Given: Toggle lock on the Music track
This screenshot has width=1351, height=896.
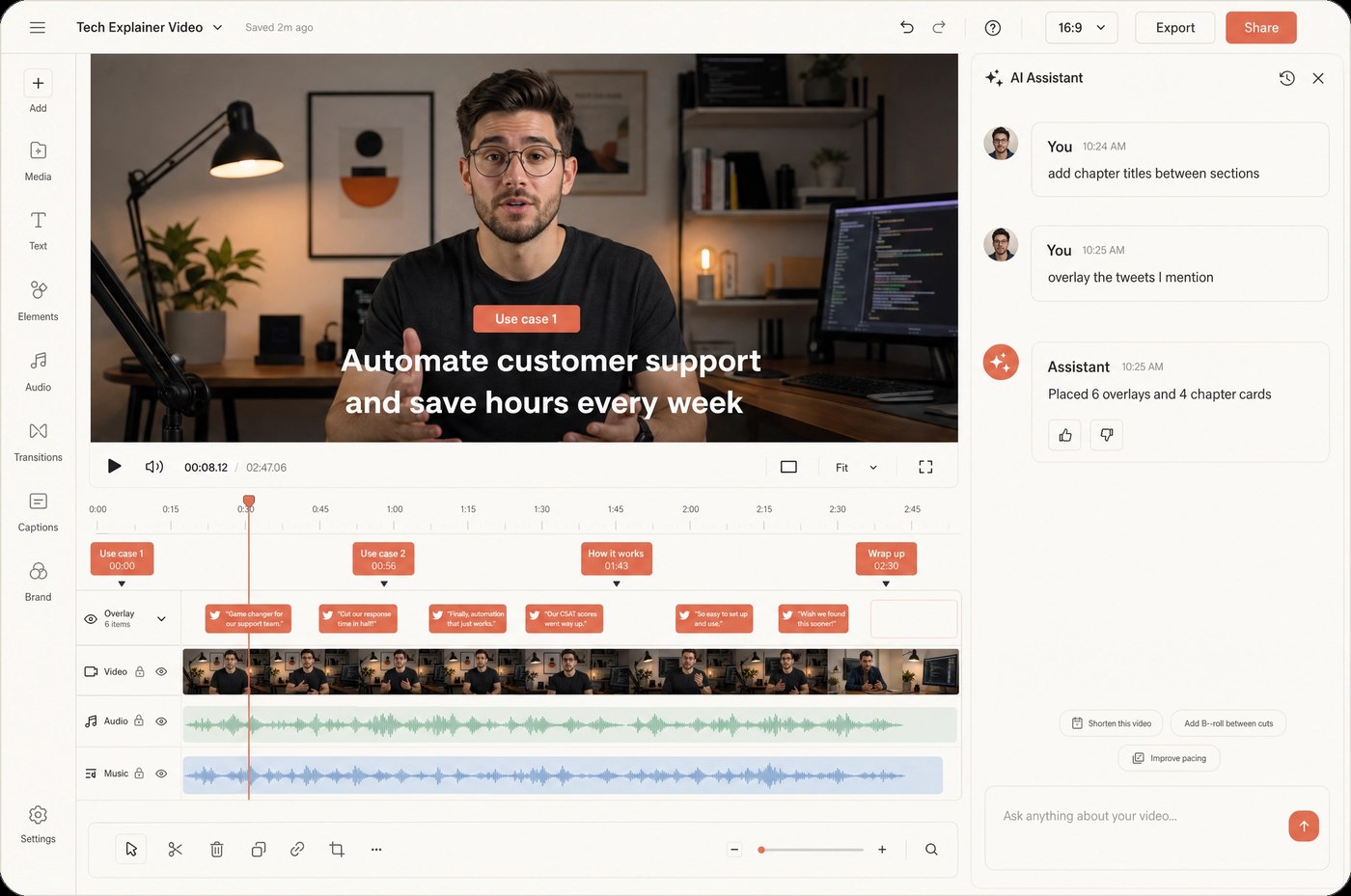Looking at the screenshot, I should coord(139,774).
